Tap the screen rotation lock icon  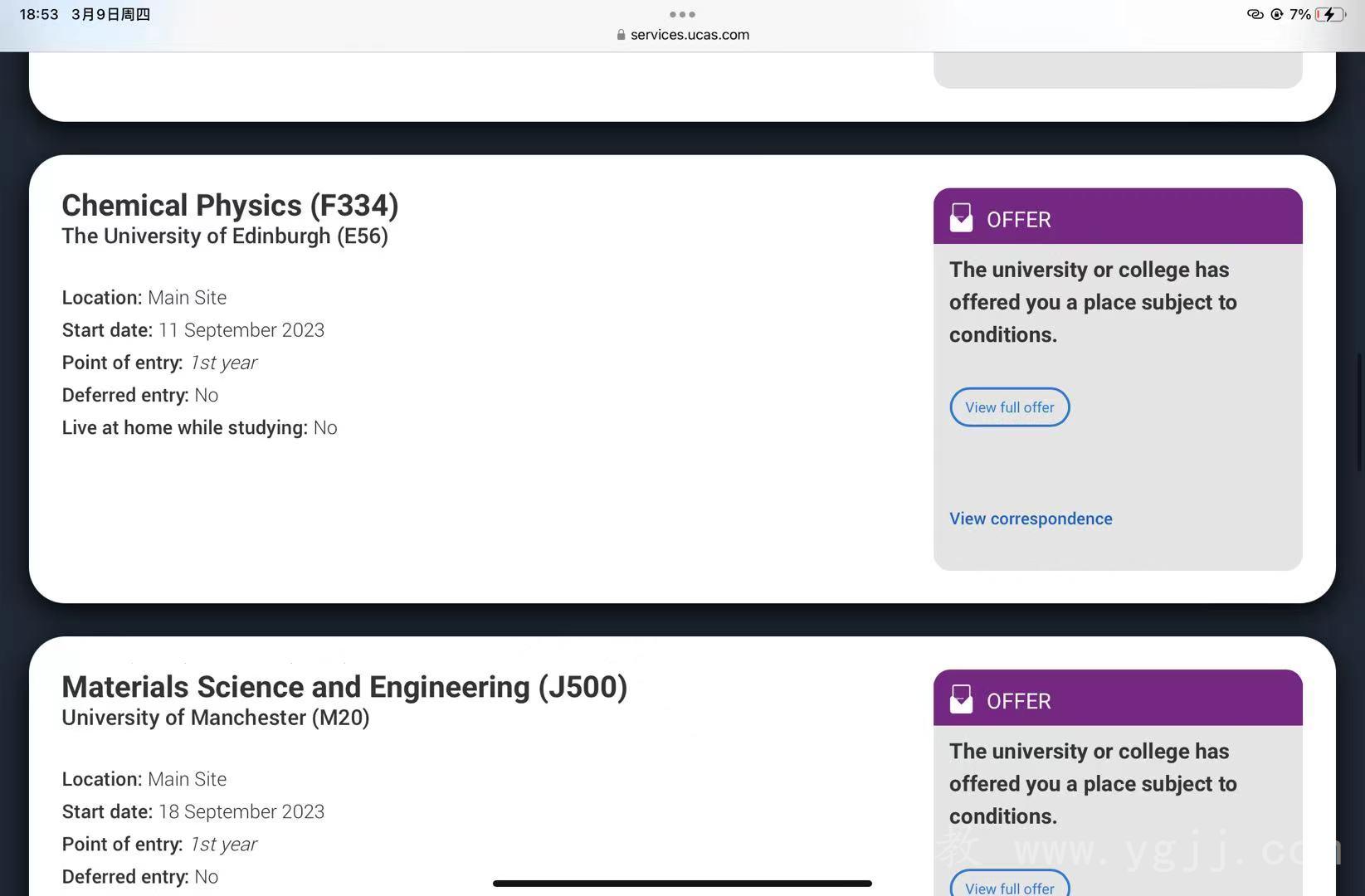tap(1277, 14)
